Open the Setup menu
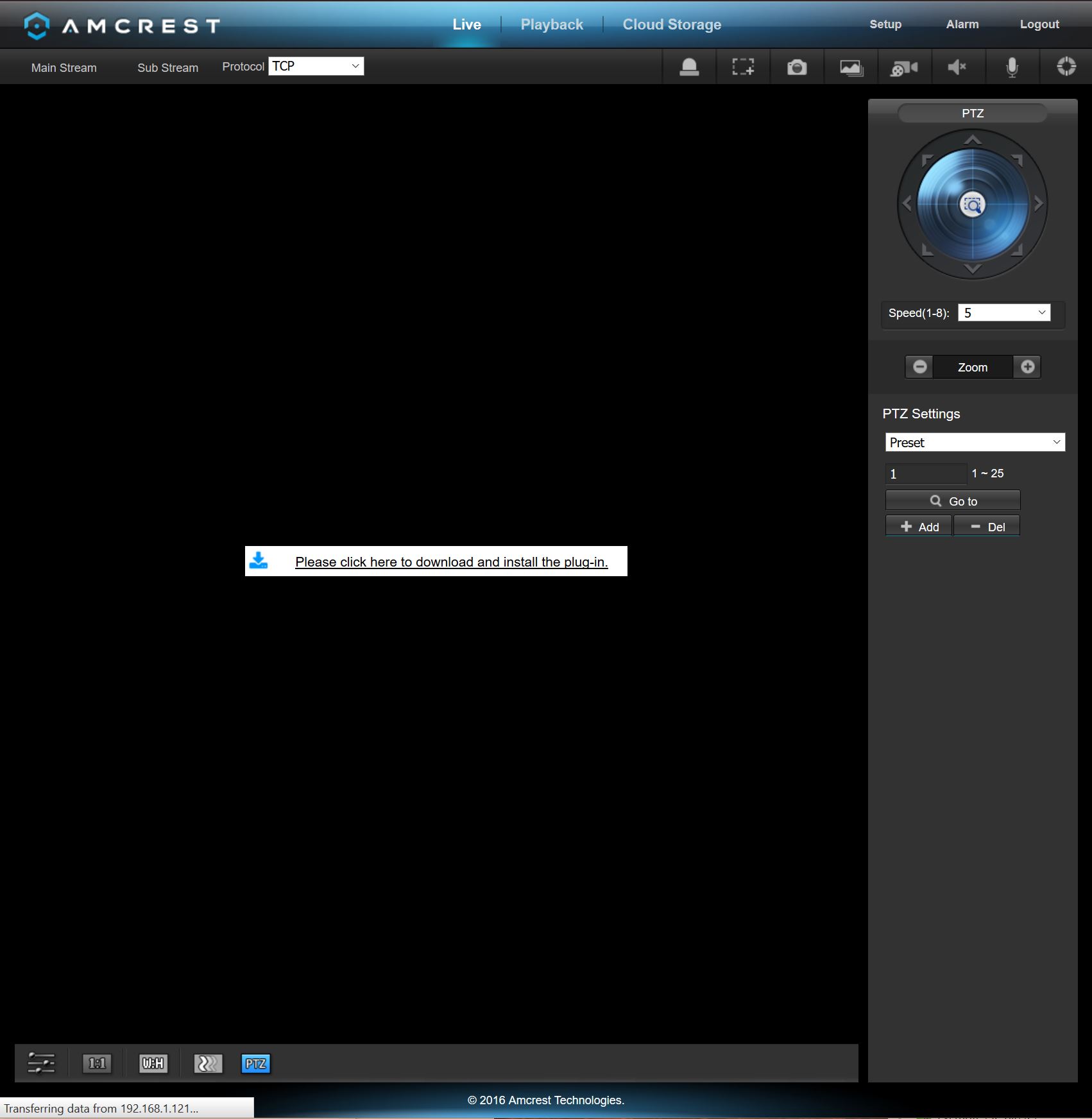Screen dimensions: 1092x1119 click(x=885, y=24)
